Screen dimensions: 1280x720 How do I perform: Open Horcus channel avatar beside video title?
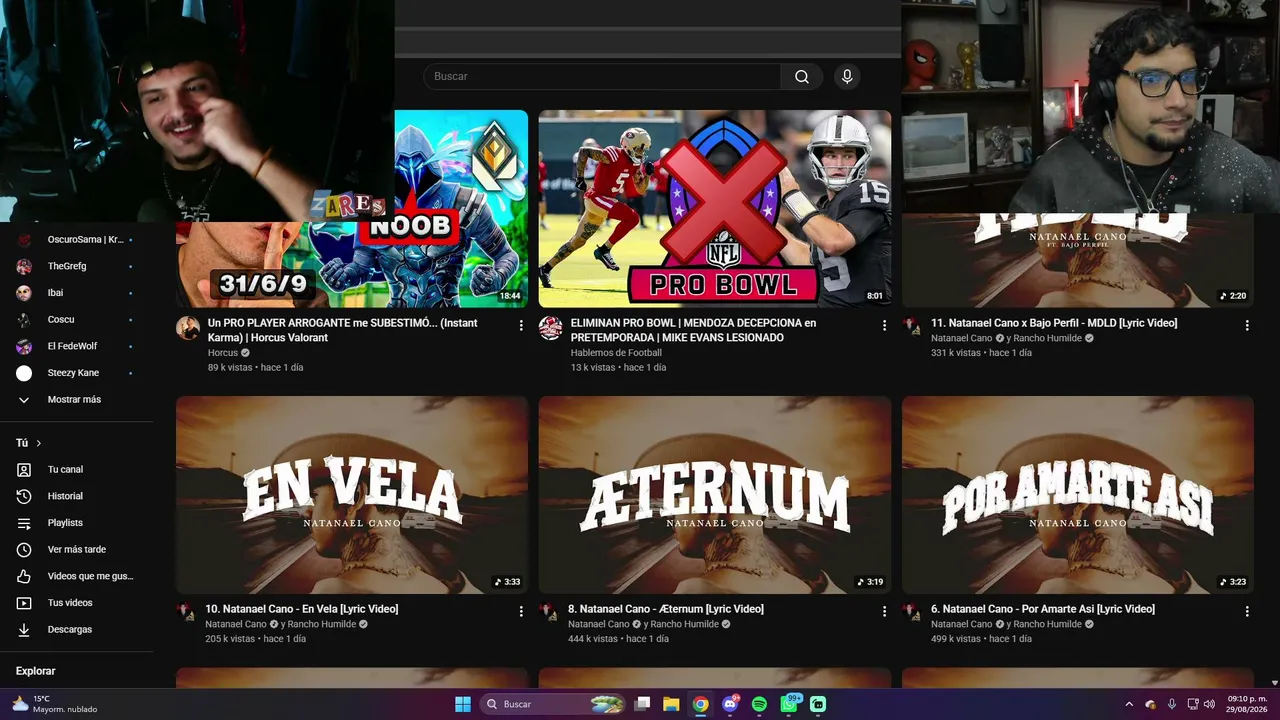[x=188, y=328]
